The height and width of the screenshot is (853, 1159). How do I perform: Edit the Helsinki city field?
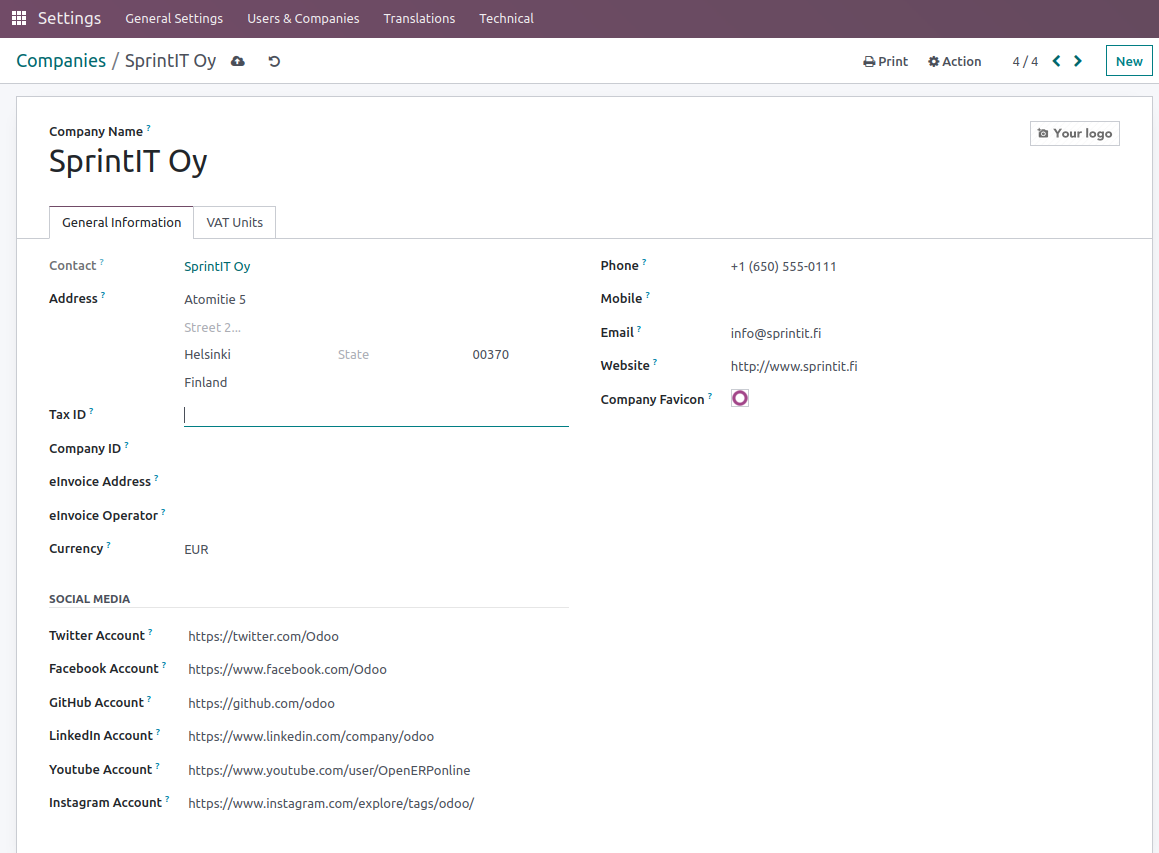[254, 355]
